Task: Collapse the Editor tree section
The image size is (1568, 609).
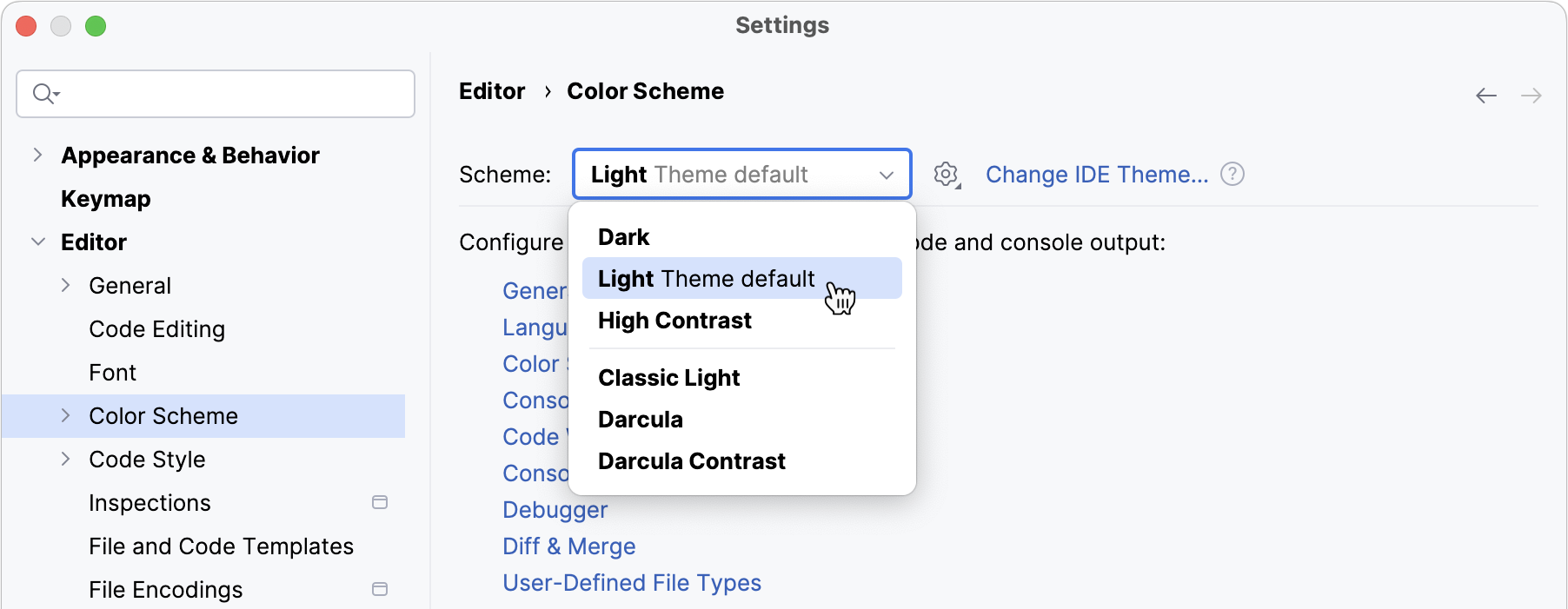Action: click(x=38, y=242)
